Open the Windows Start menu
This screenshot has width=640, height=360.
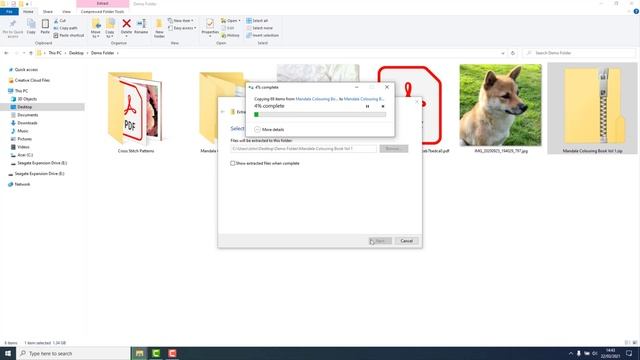point(8,353)
